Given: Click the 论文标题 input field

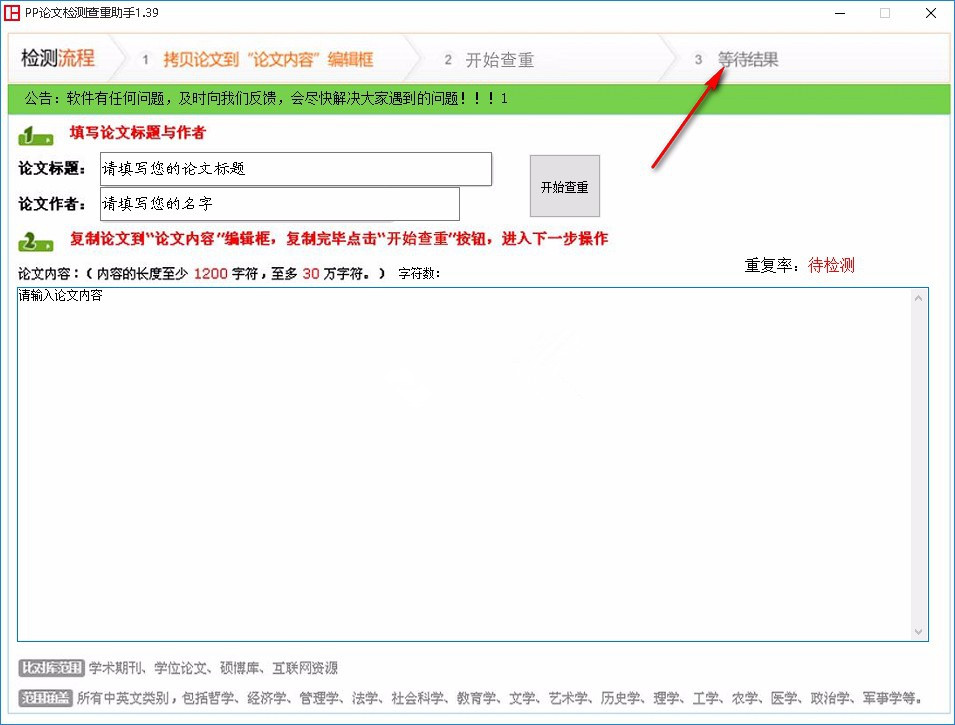Looking at the screenshot, I should coord(295,169).
